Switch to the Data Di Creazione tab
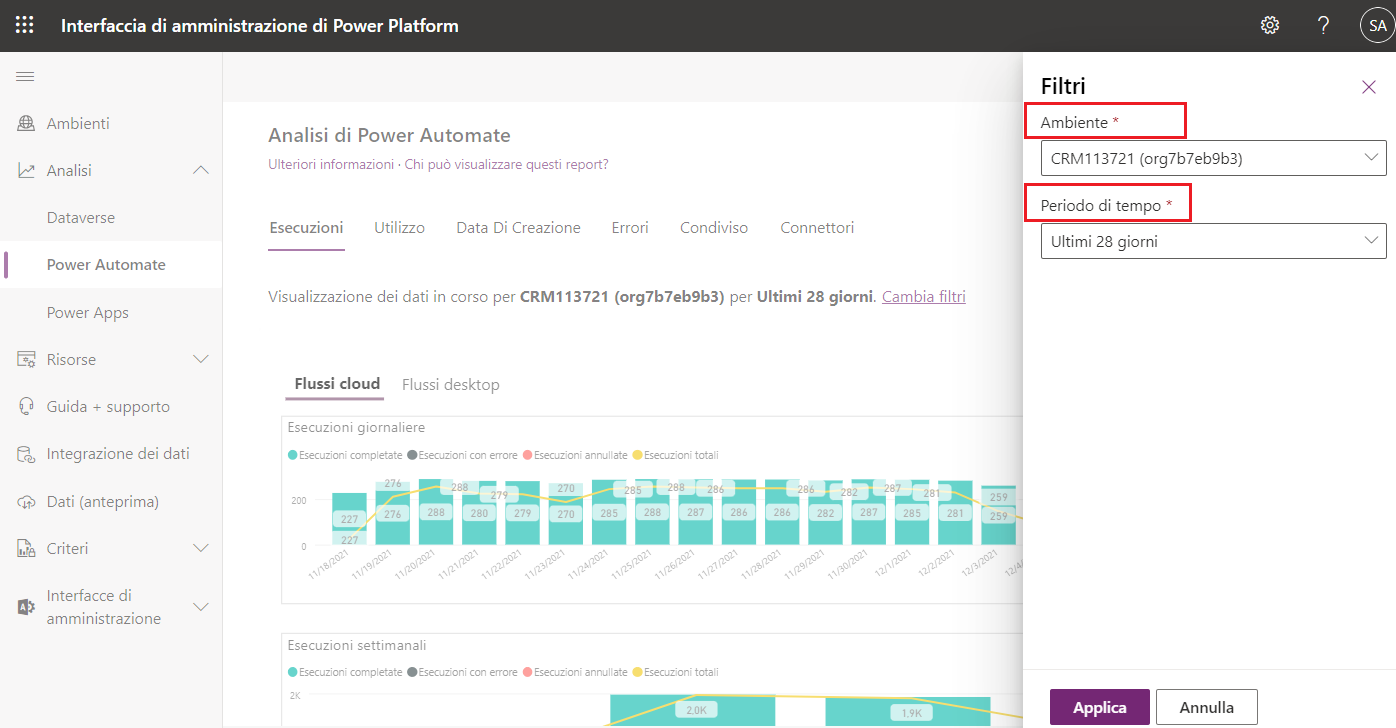This screenshot has height=728, width=1396. coord(518,228)
